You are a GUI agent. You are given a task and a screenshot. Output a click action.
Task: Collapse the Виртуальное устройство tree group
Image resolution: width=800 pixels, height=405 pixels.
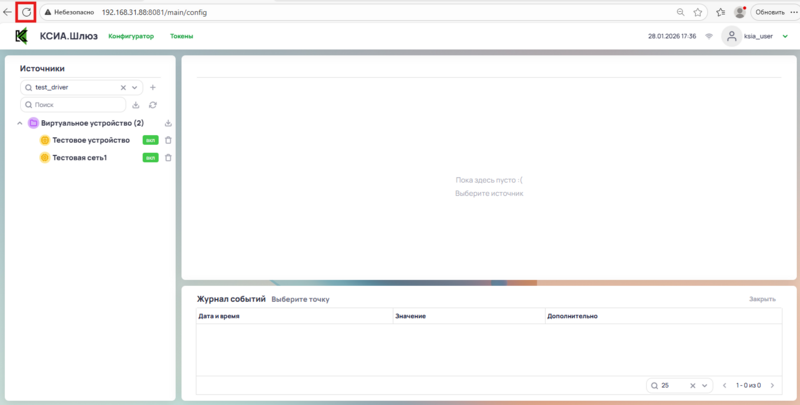[20, 123]
